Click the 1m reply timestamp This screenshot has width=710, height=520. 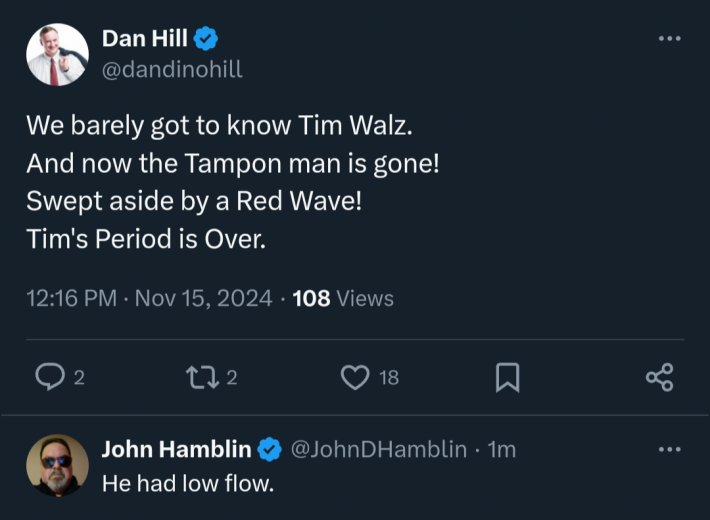pyautogui.click(x=502, y=449)
